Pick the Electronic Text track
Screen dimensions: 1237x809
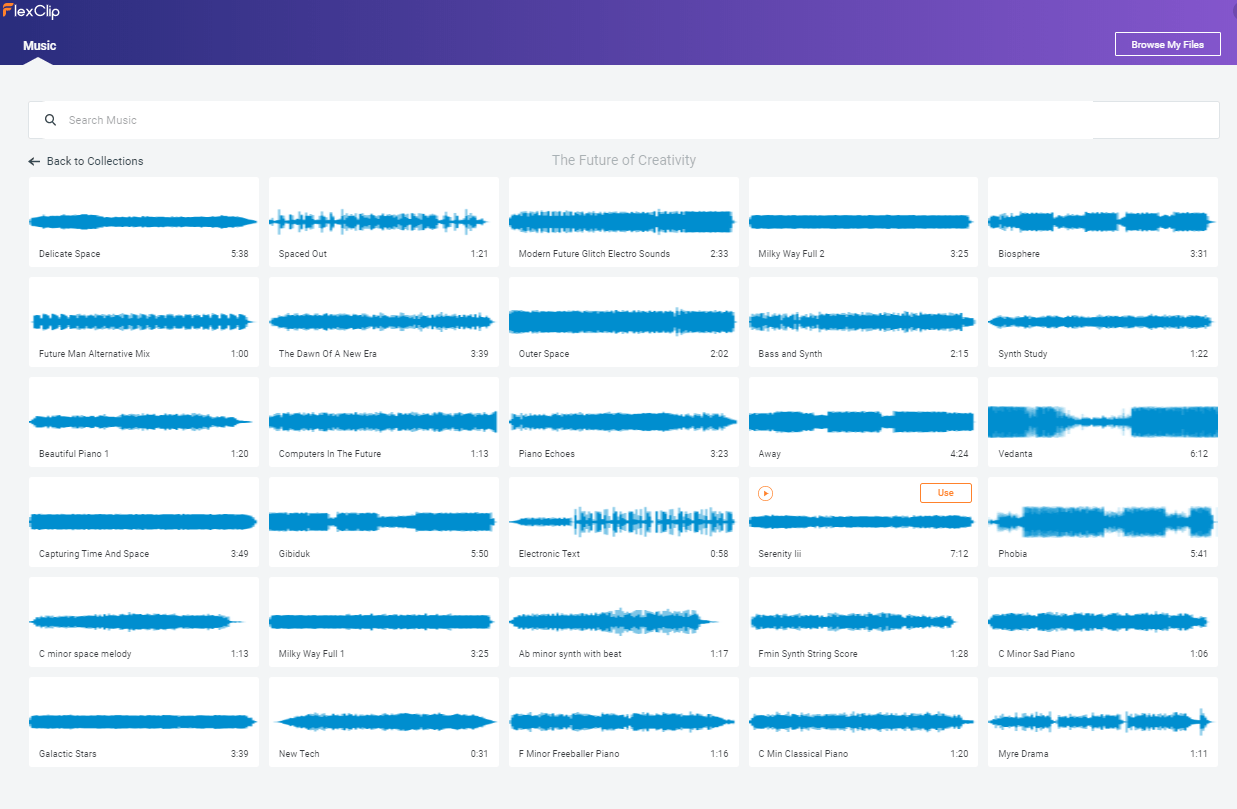click(x=624, y=522)
